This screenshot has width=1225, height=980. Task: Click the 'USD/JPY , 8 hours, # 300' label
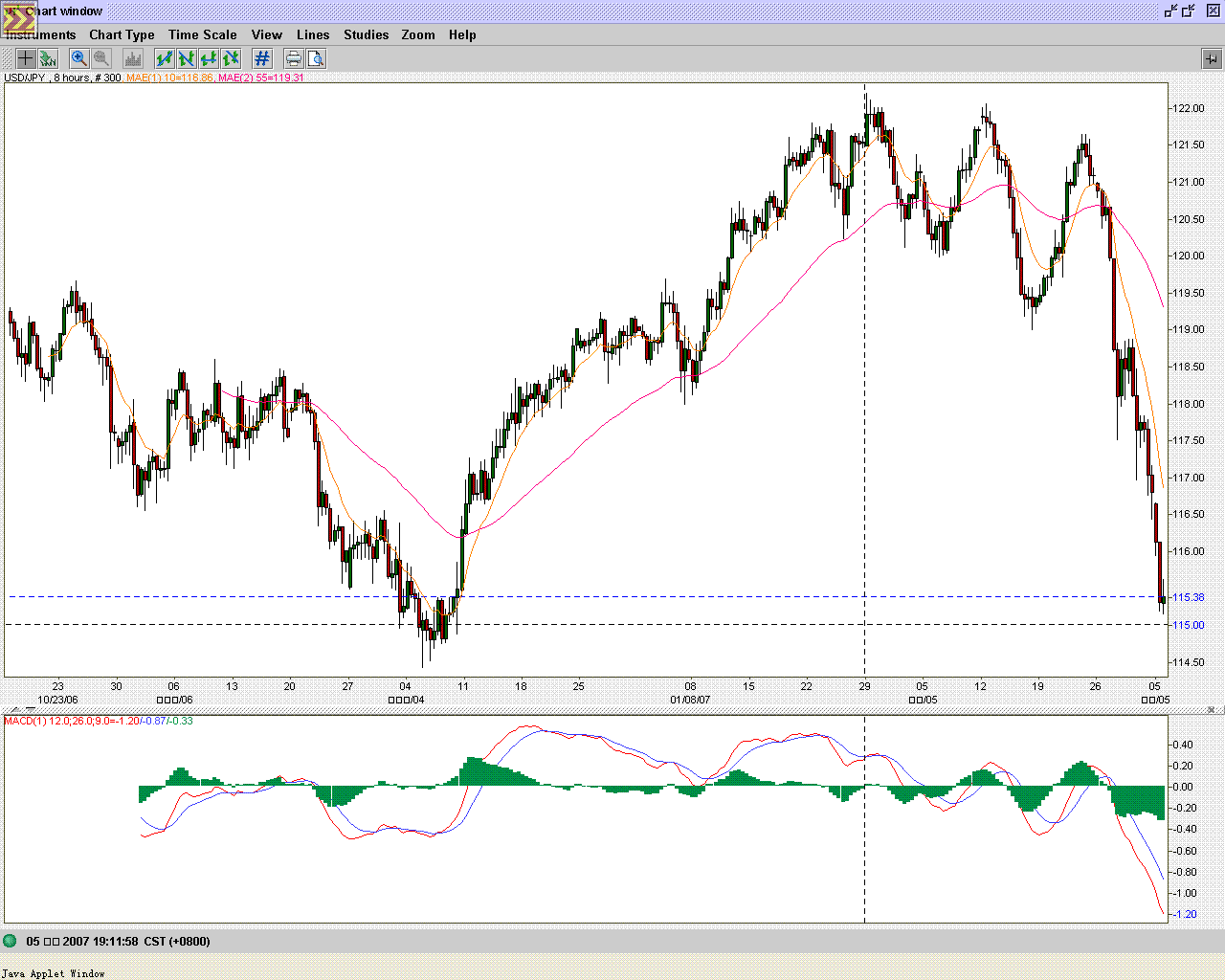(x=62, y=78)
